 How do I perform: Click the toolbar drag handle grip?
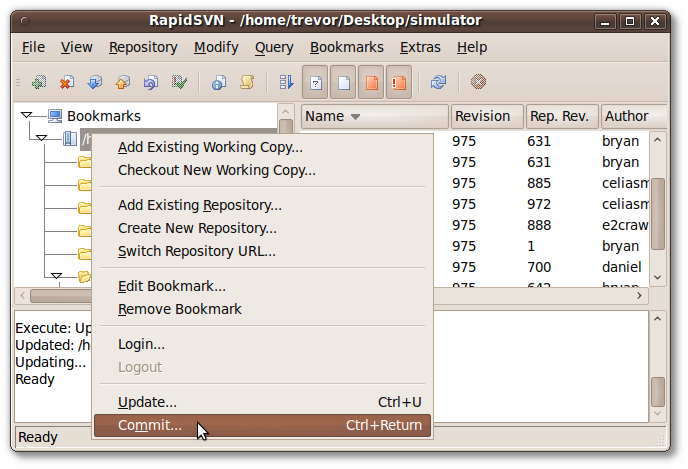[x=18, y=82]
